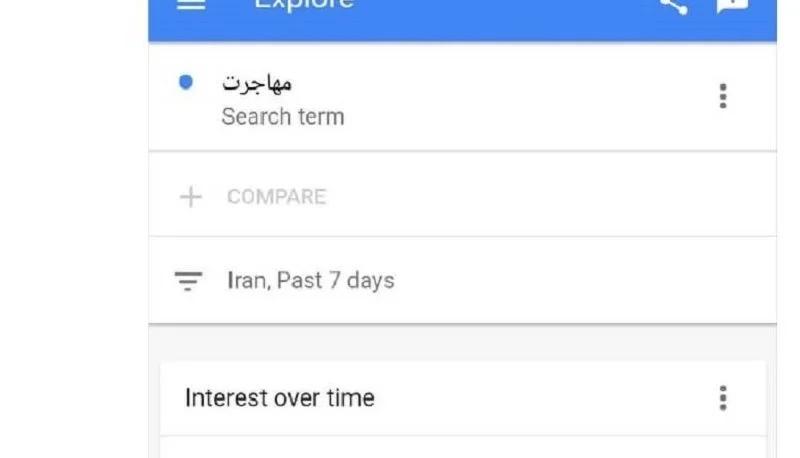Click the plus icon beside COMPARE
The image size is (800, 458).
point(191,197)
